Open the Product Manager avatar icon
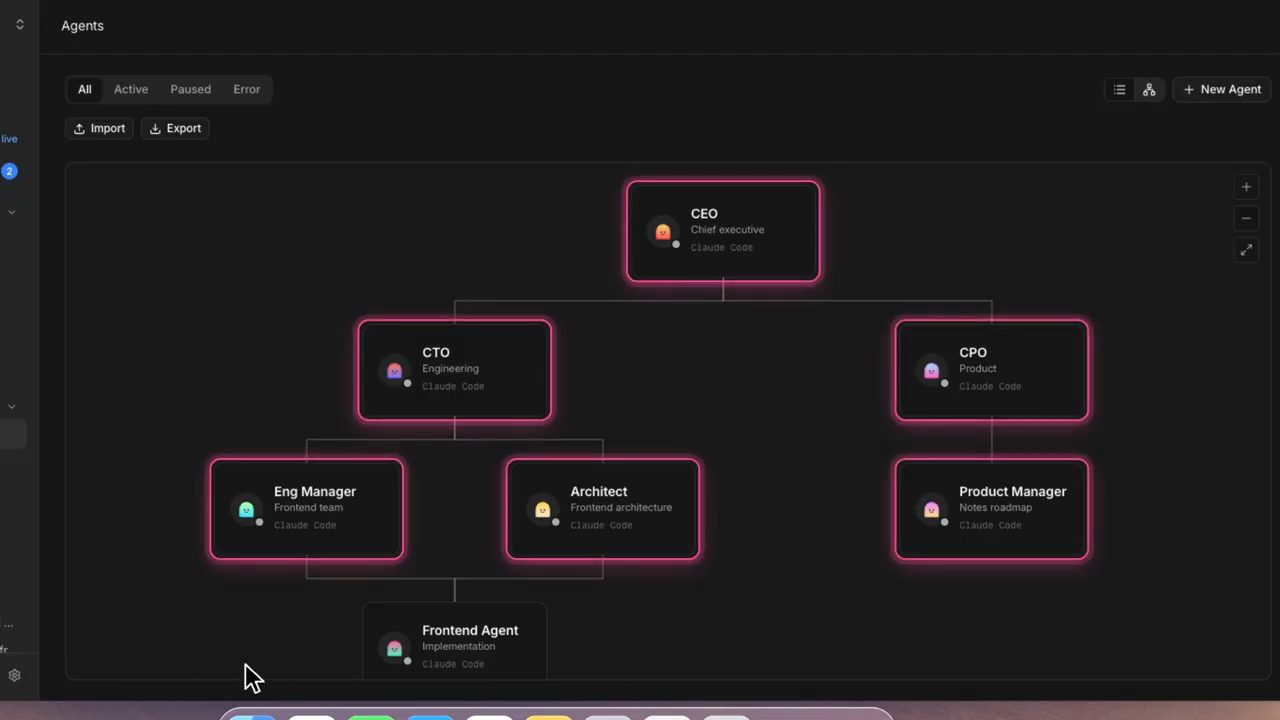Image resolution: width=1280 pixels, height=720 pixels. [931, 510]
